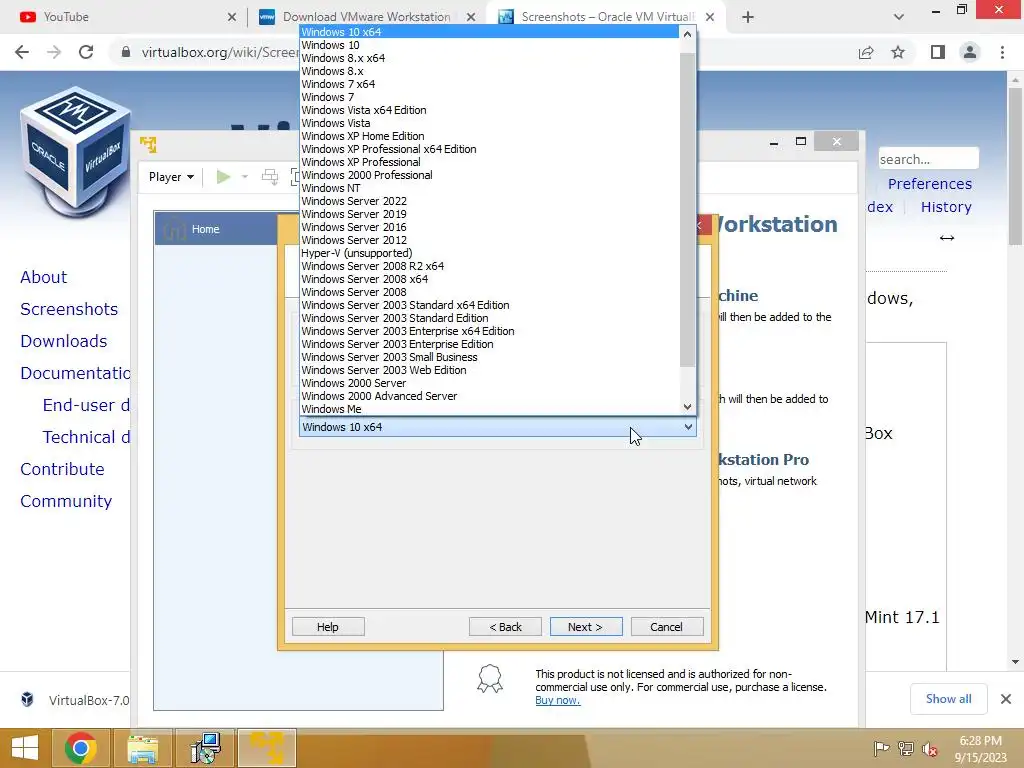1024x768 pixels.
Task: Click the Buy now link
Action: [557, 700]
